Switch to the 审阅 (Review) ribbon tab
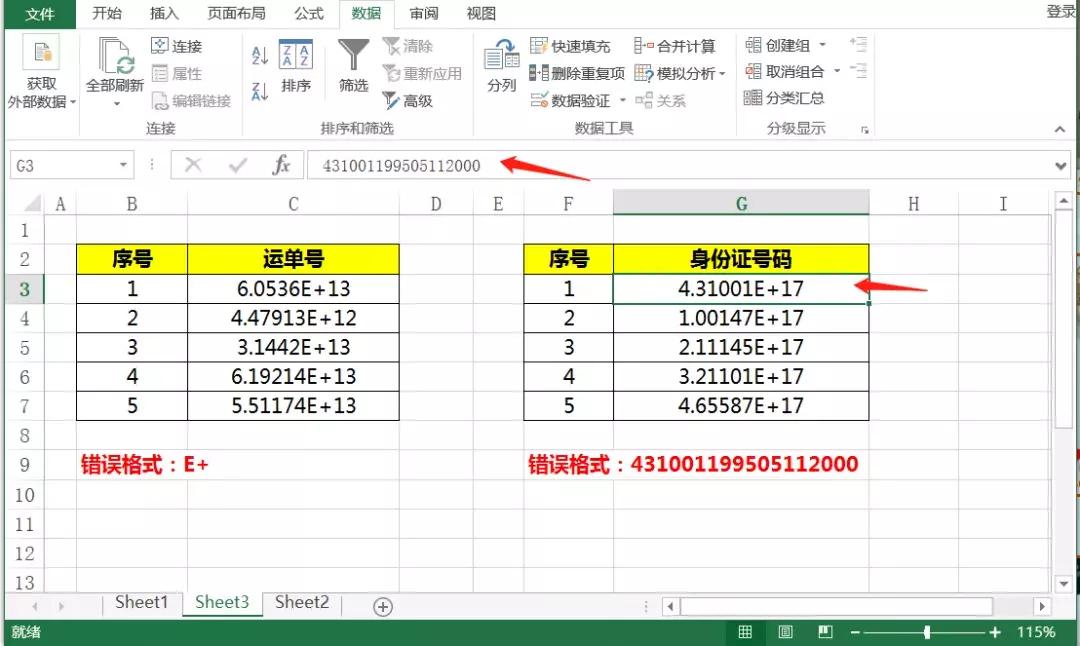This screenshot has height=646, width=1080. (x=423, y=13)
